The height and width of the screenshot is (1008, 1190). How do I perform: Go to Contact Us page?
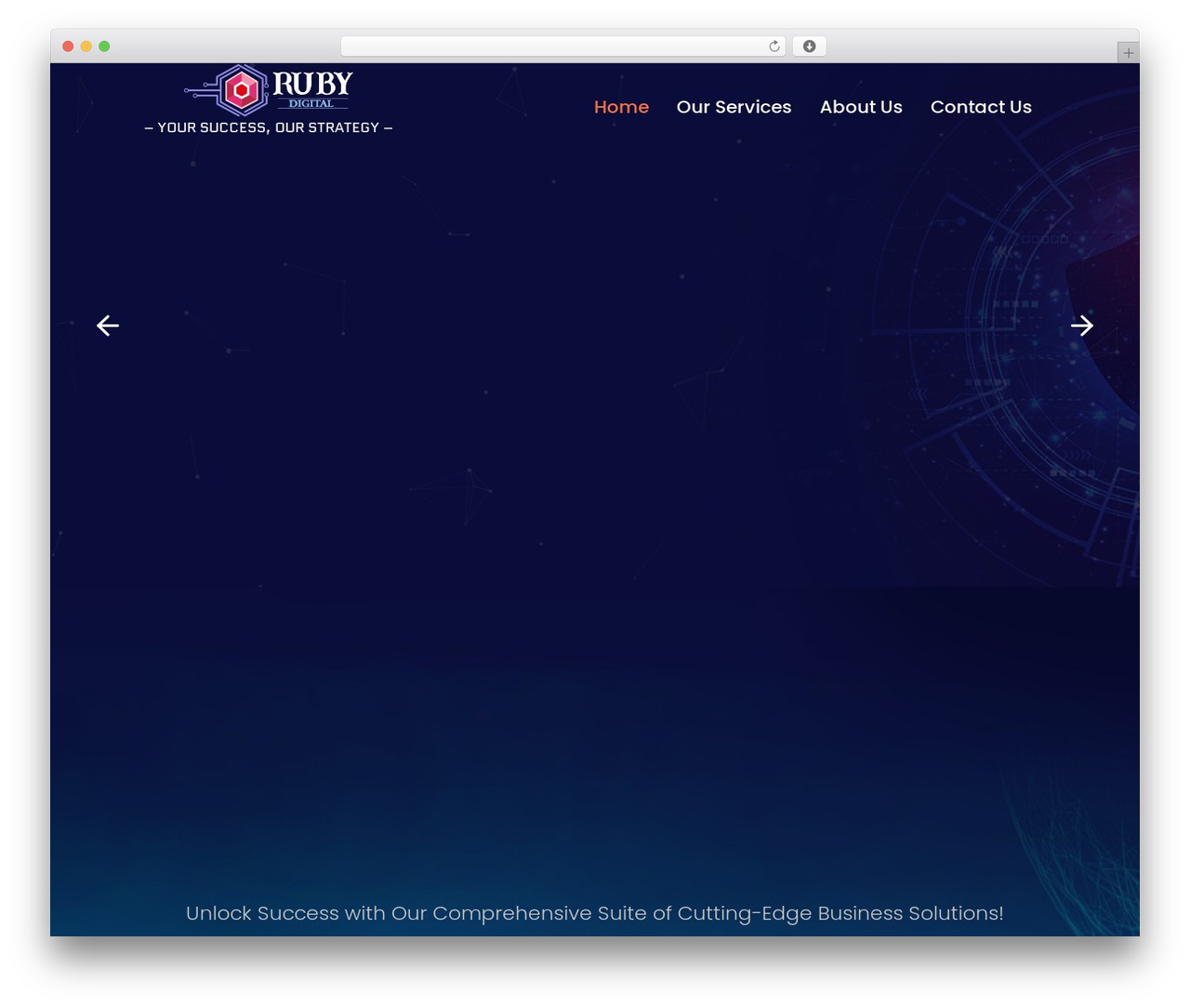coord(981,107)
